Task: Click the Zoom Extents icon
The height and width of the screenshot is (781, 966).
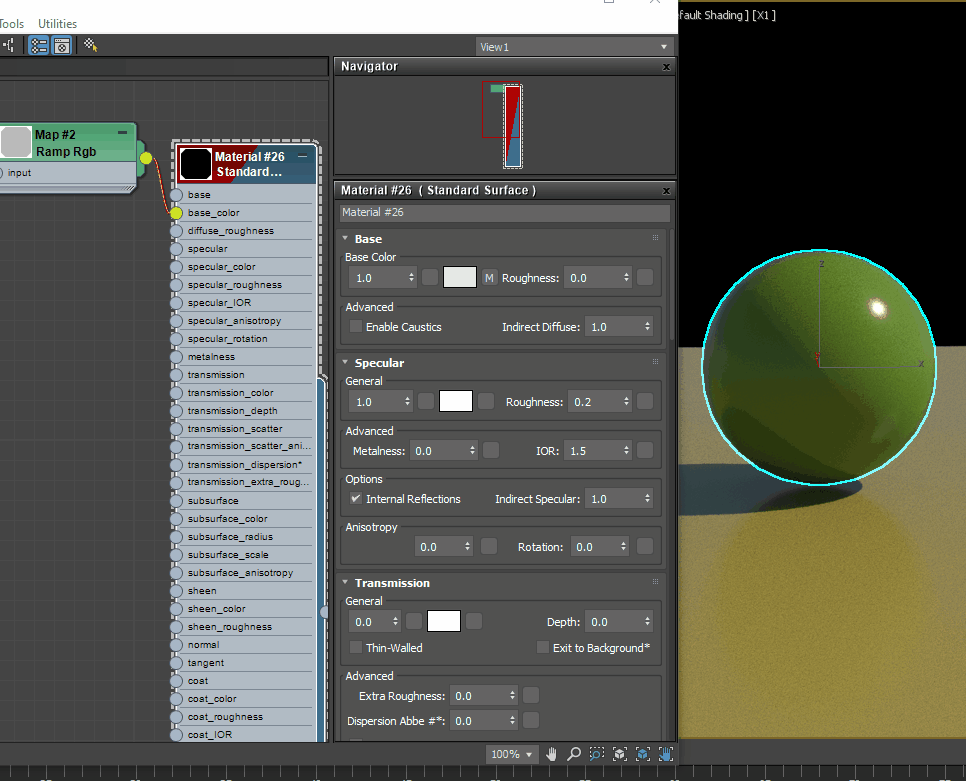Action: pos(620,754)
